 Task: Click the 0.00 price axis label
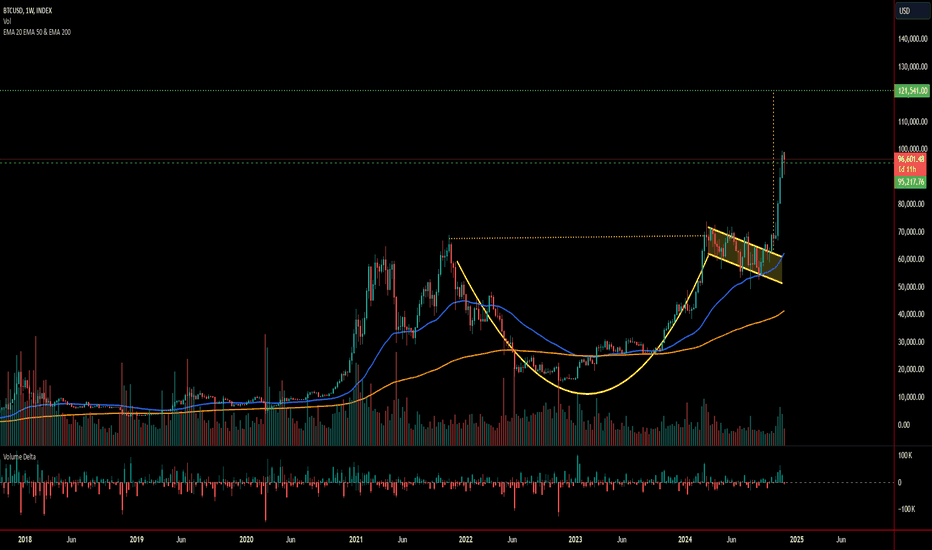[x=903, y=425]
